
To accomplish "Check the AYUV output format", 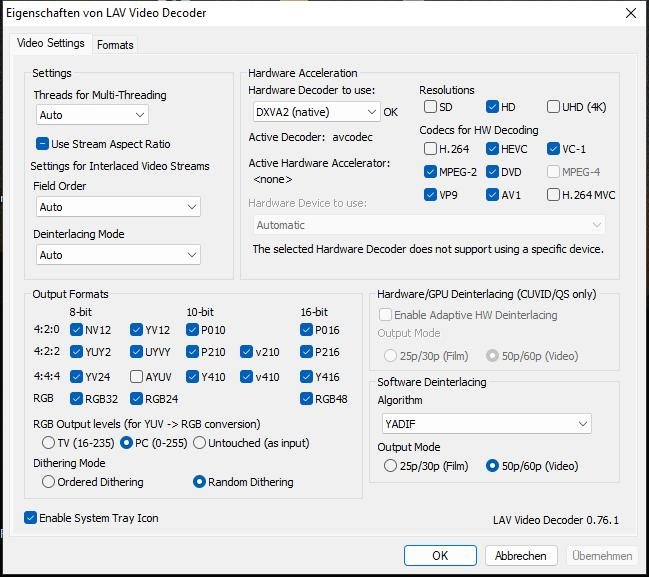I will (x=136, y=377).
